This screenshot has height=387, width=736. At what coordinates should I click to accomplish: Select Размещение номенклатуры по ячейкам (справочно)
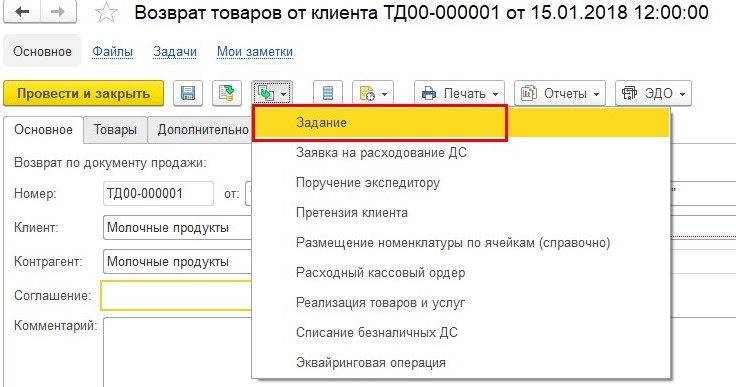[x=460, y=243]
